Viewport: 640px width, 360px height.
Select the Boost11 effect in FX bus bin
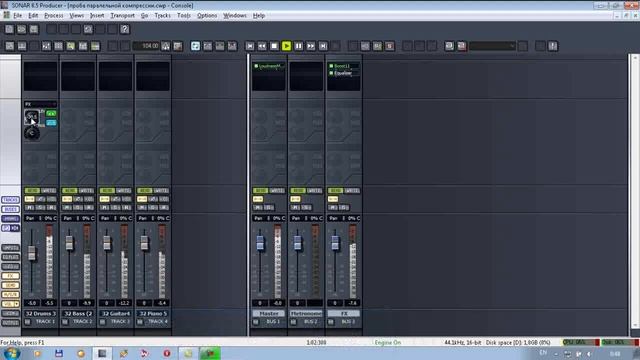342,66
